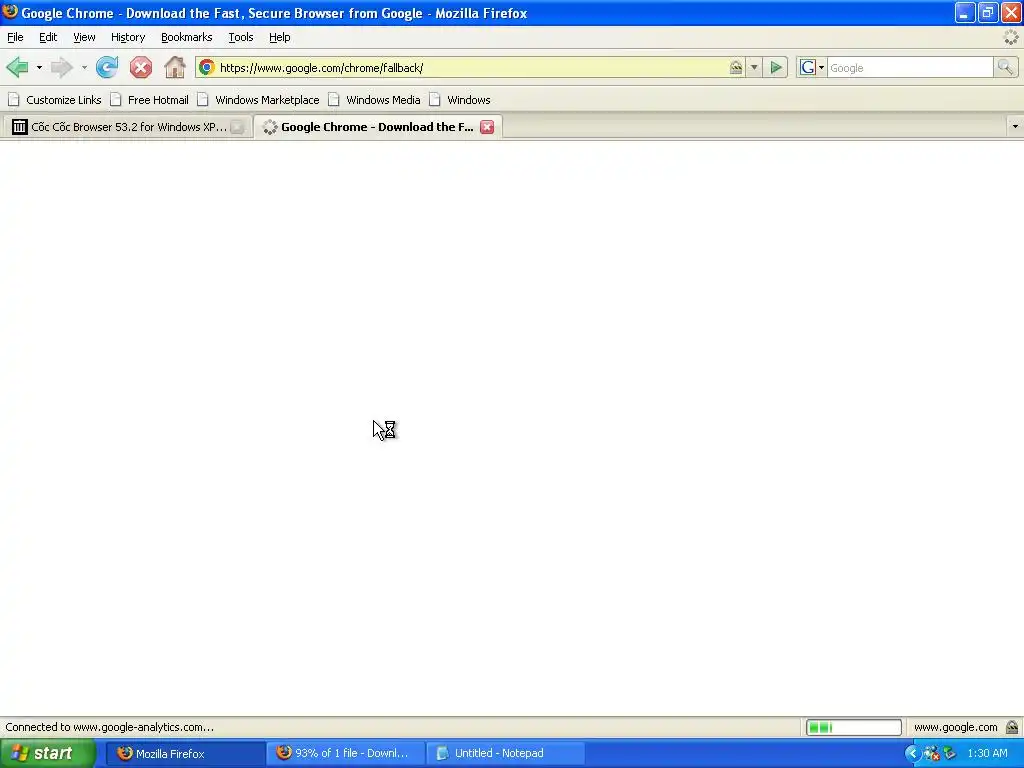Viewport: 1024px width, 768px height.
Task: Open the View menu
Action: tap(84, 37)
